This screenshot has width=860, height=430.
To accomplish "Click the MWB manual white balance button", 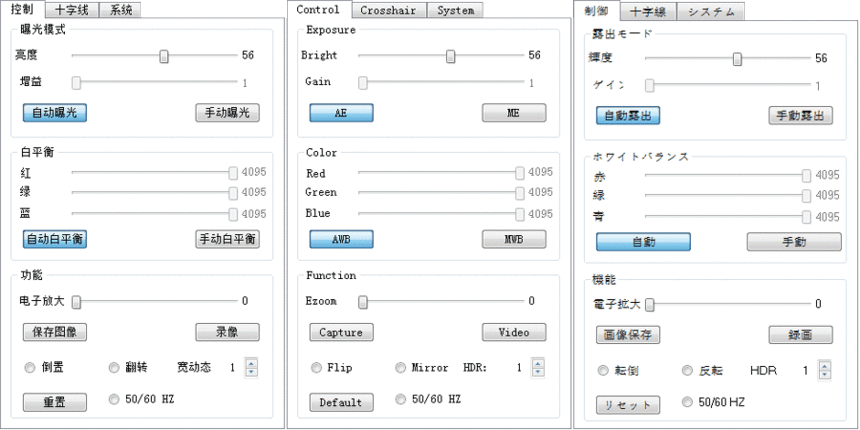I will click(x=514, y=239).
